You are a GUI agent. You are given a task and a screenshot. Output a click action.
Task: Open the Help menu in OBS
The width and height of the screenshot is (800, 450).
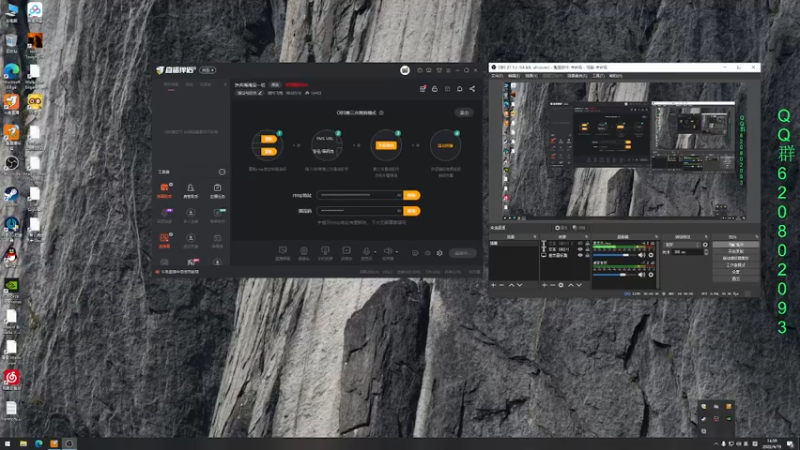pyautogui.click(x=616, y=76)
